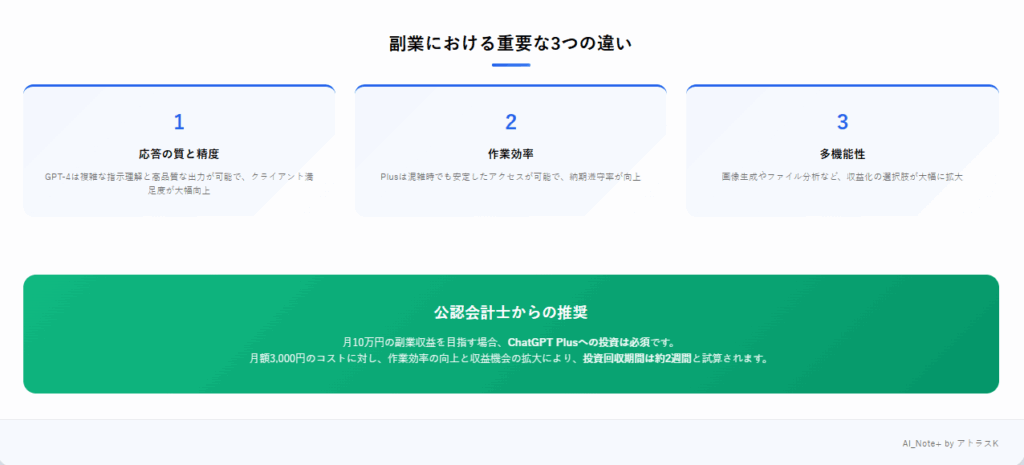Viewport: 1024px width, 465px height.
Task: Click the 作業効率 card title
Action: pyautogui.click(x=511, y=154)
